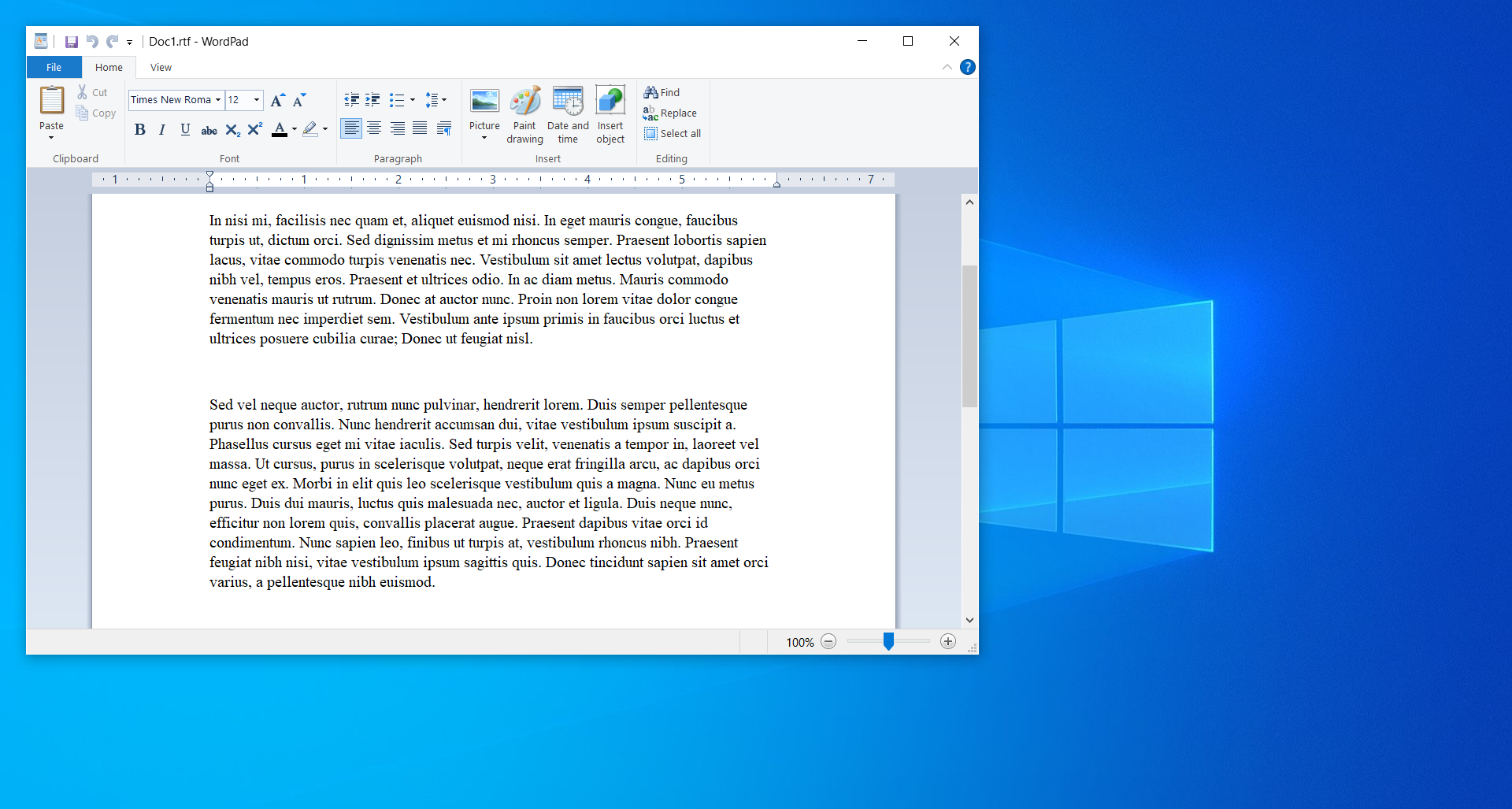The width and height of the screenshot is (1512, 809).
Task: Toggle Bold formatting
Action: point(140,130)
